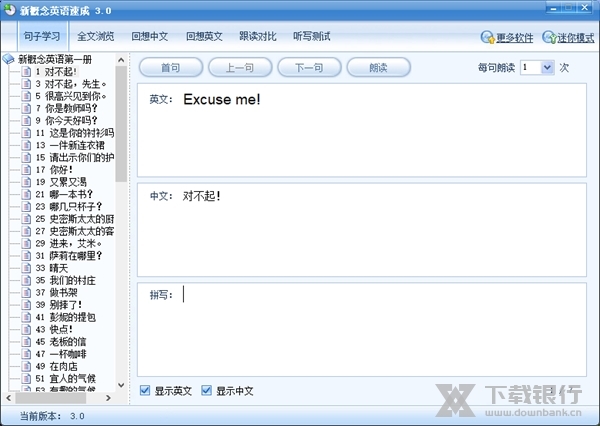Toggle the 显示中文 checkbox

click(206, 390)
